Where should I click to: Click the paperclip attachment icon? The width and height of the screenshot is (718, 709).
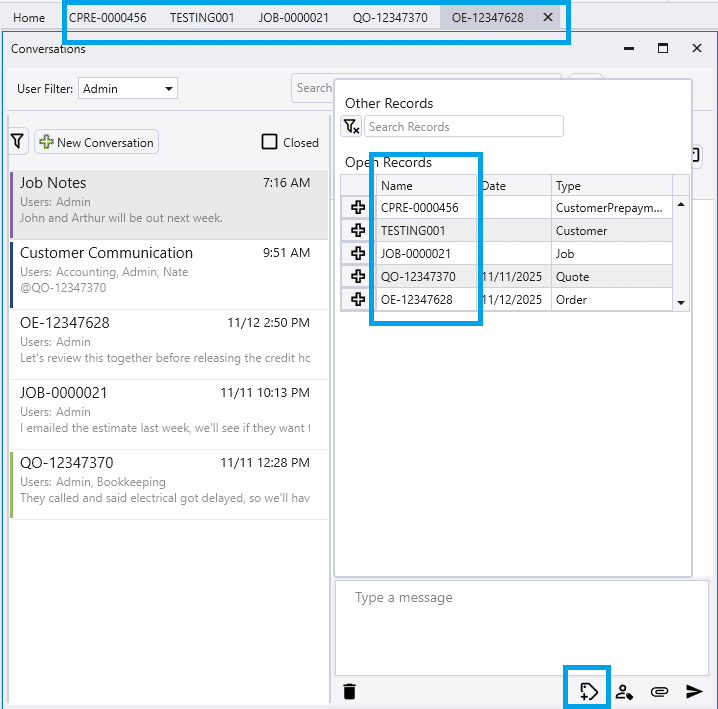[659, 691]
